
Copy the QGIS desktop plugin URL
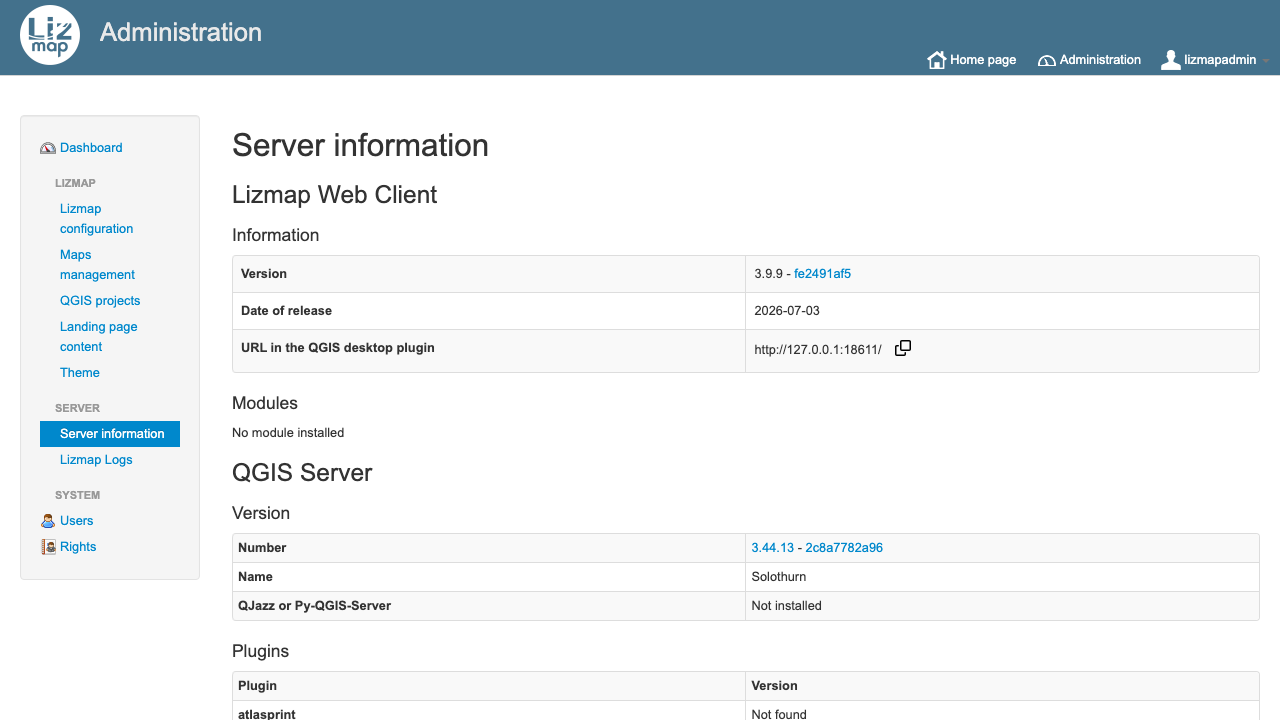(903, 348)
